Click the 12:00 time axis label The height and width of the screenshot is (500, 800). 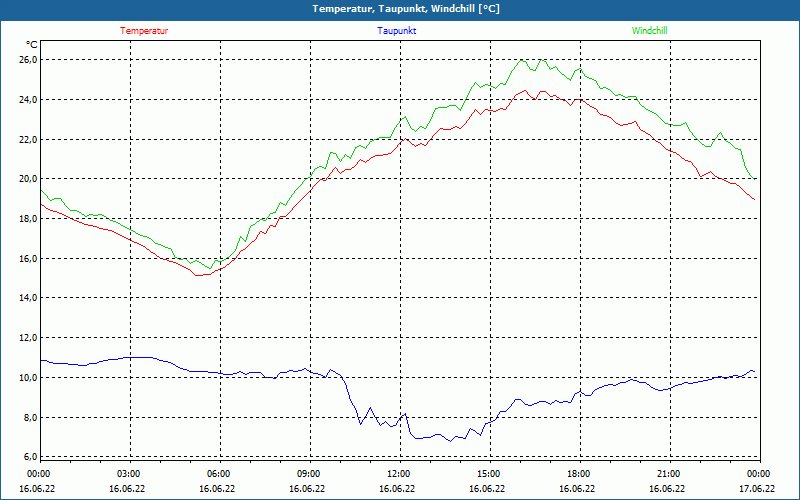(x=398, y=474)
